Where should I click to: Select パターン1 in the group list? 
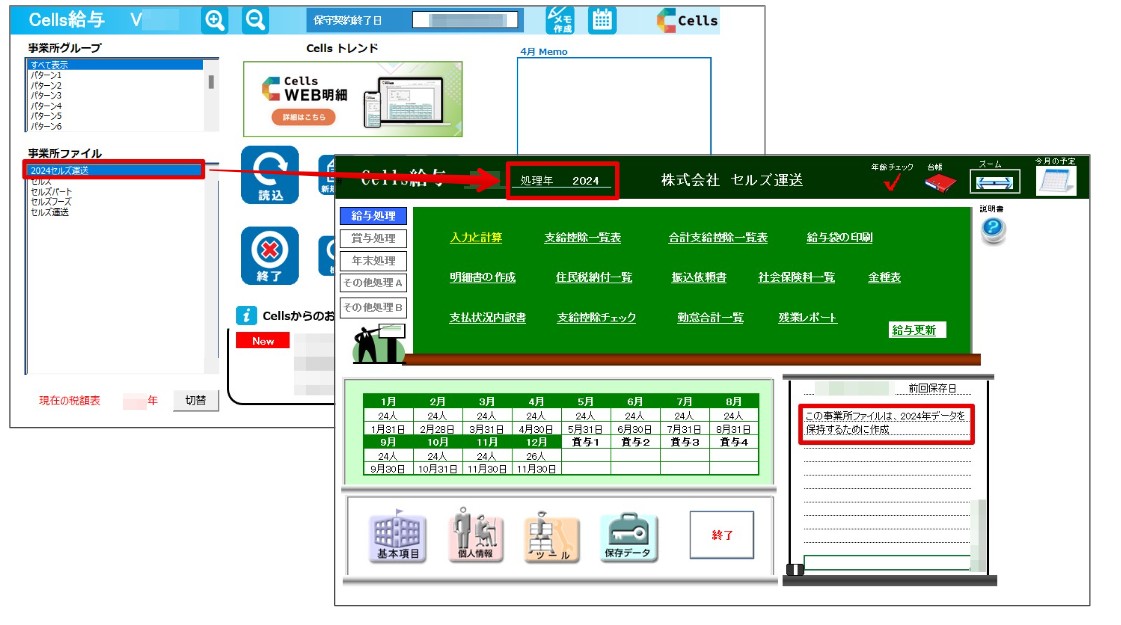point(115,75)
